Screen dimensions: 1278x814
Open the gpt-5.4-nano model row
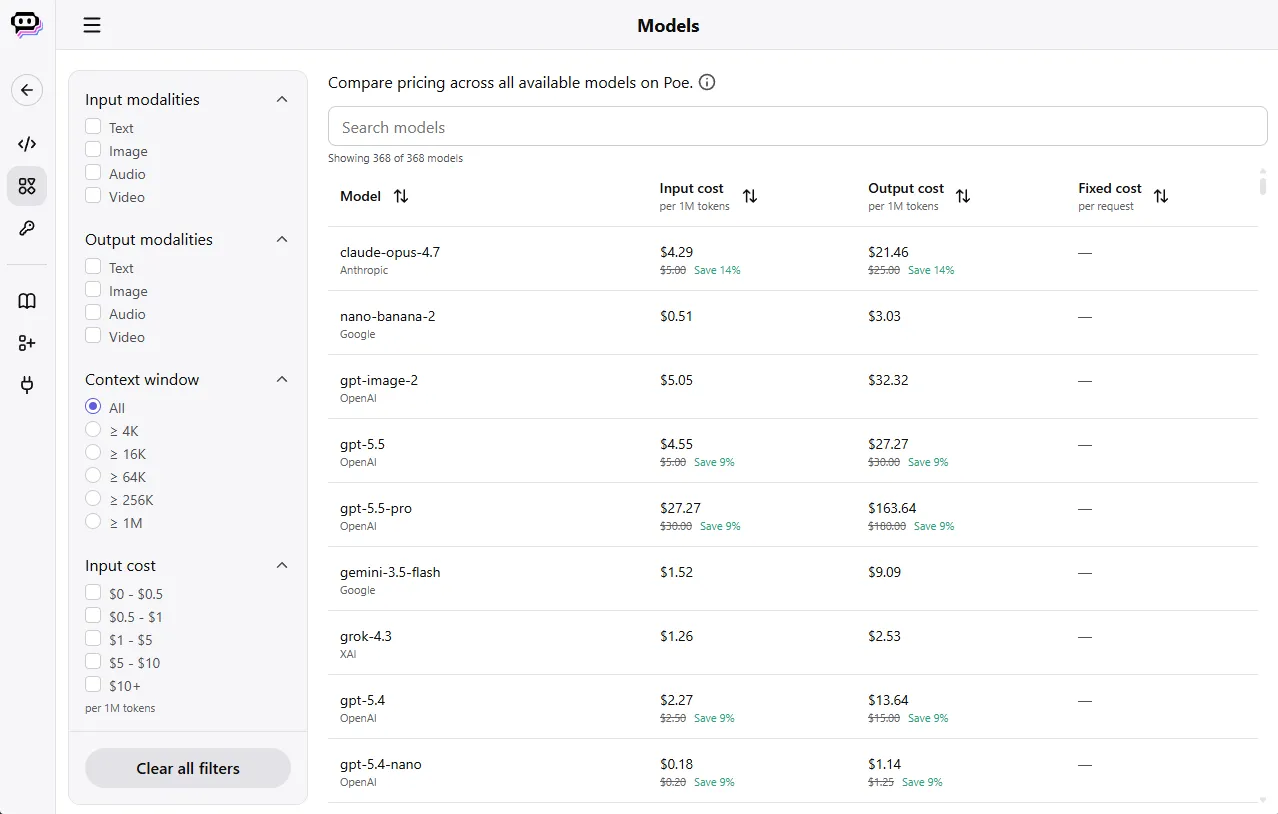[x=793, y=771]
